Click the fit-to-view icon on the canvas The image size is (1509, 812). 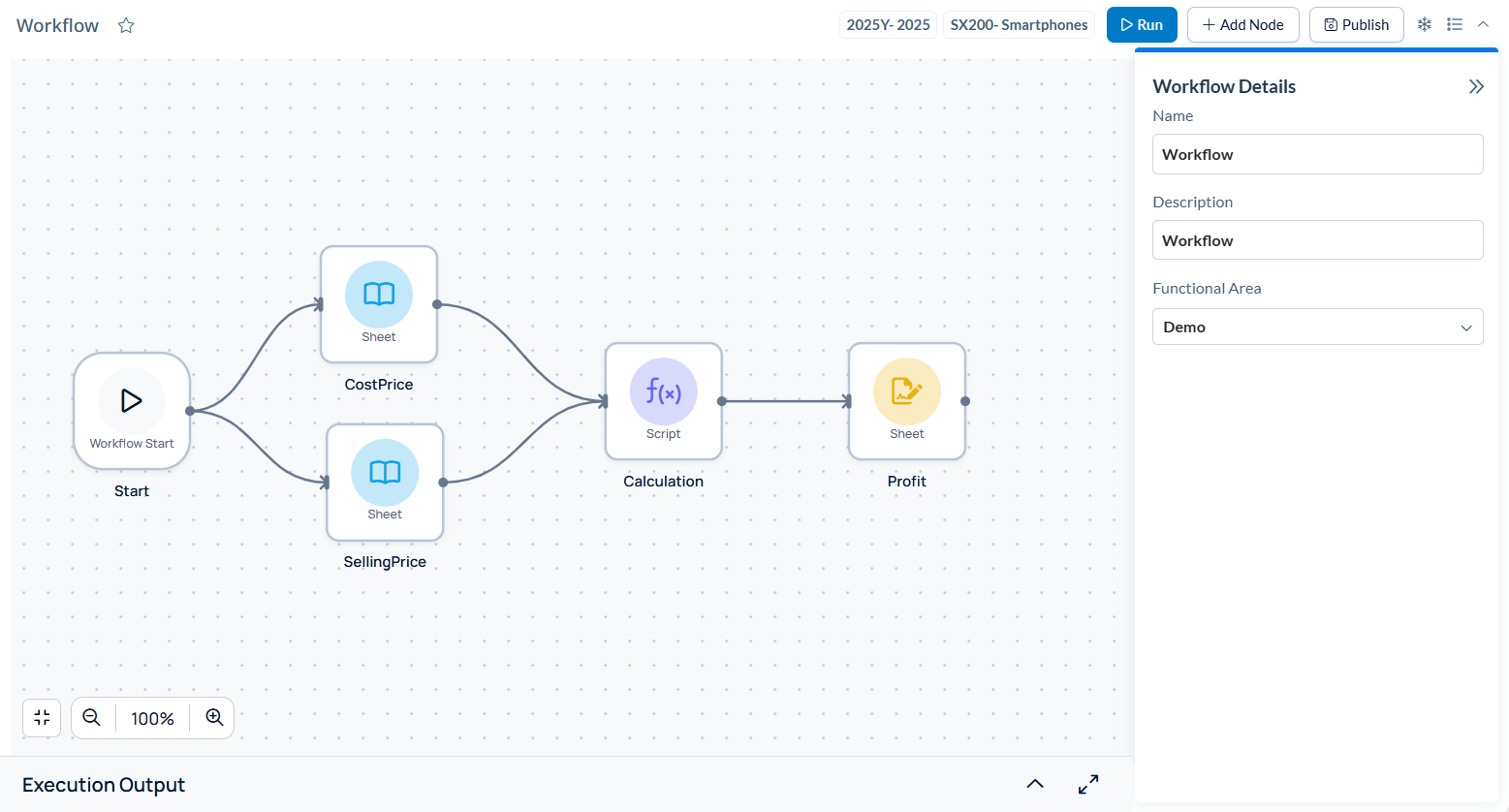coord(41,717)
